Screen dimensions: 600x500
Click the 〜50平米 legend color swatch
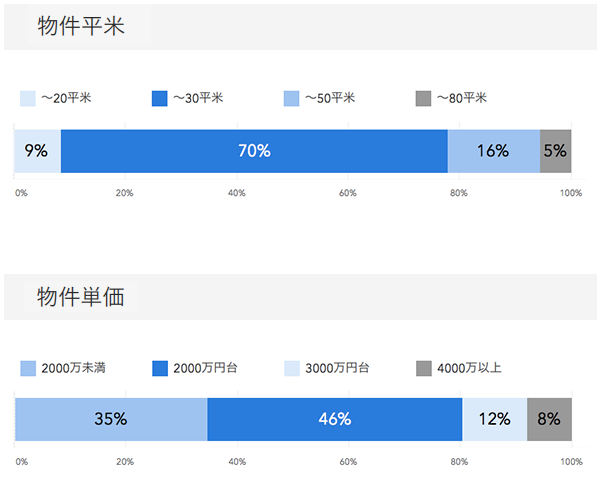[x=291, y=98]
